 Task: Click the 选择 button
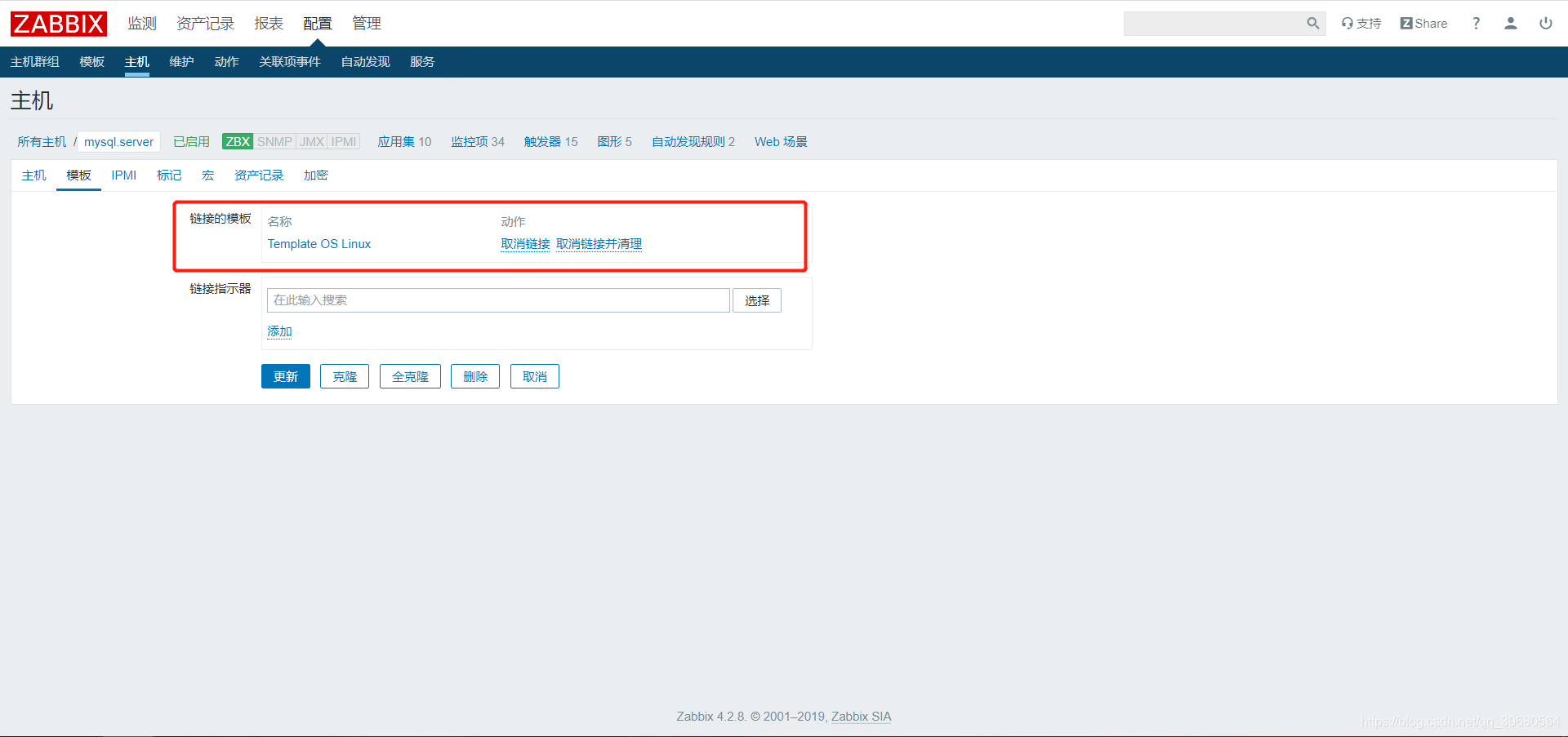click(757, 300)
